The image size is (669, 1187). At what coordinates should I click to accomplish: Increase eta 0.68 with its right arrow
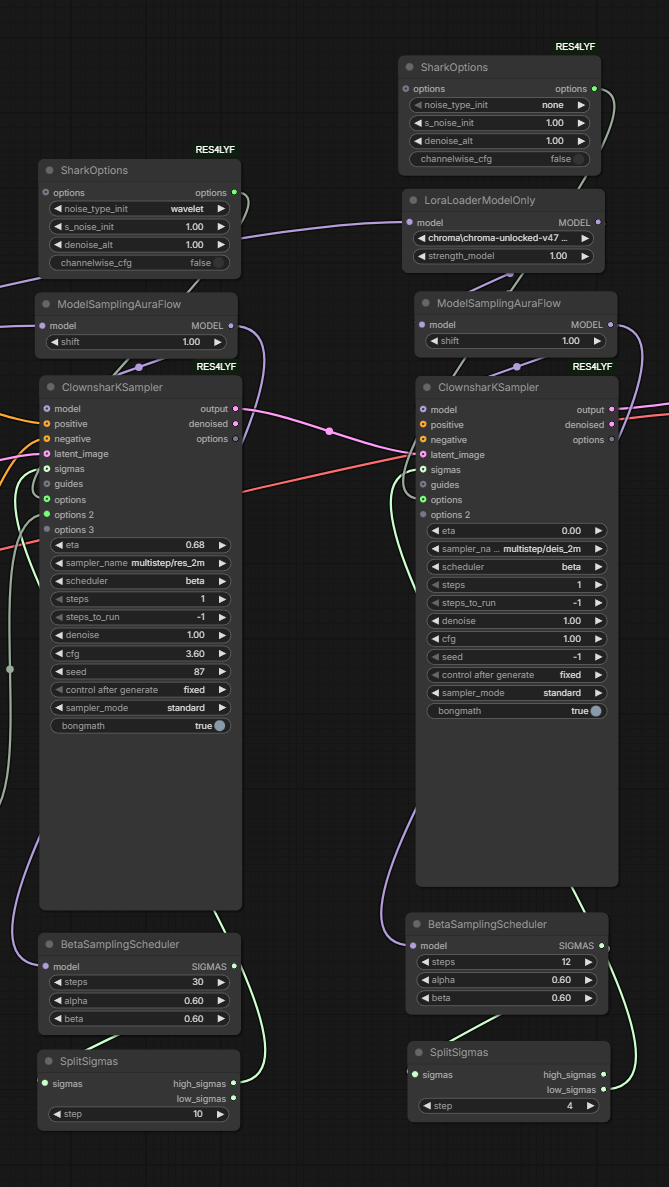click(x=222, y=545)
